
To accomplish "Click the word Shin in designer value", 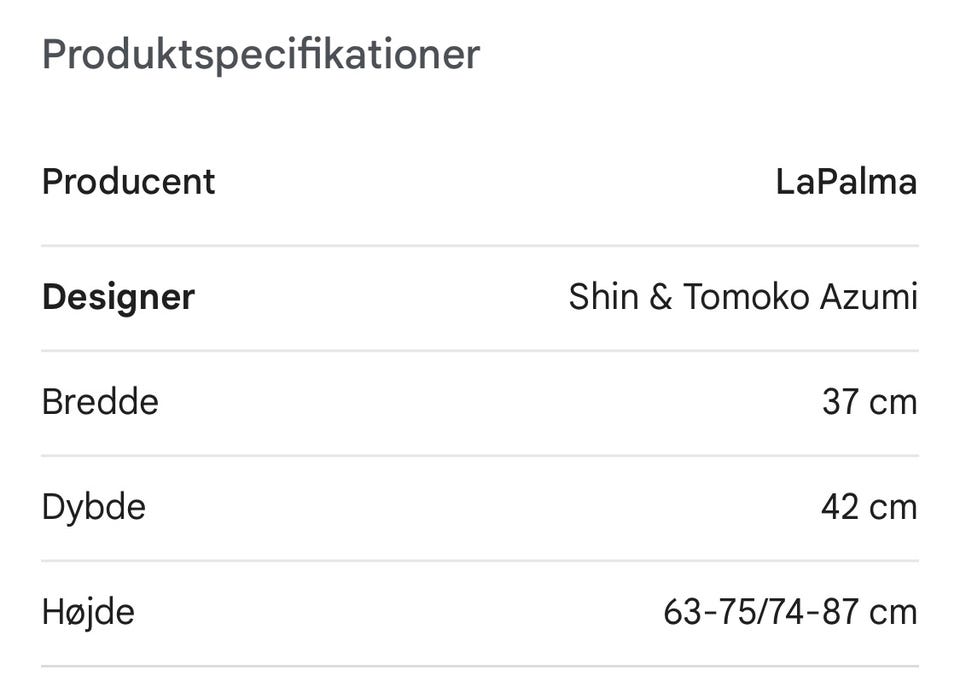I will point(602,297).
